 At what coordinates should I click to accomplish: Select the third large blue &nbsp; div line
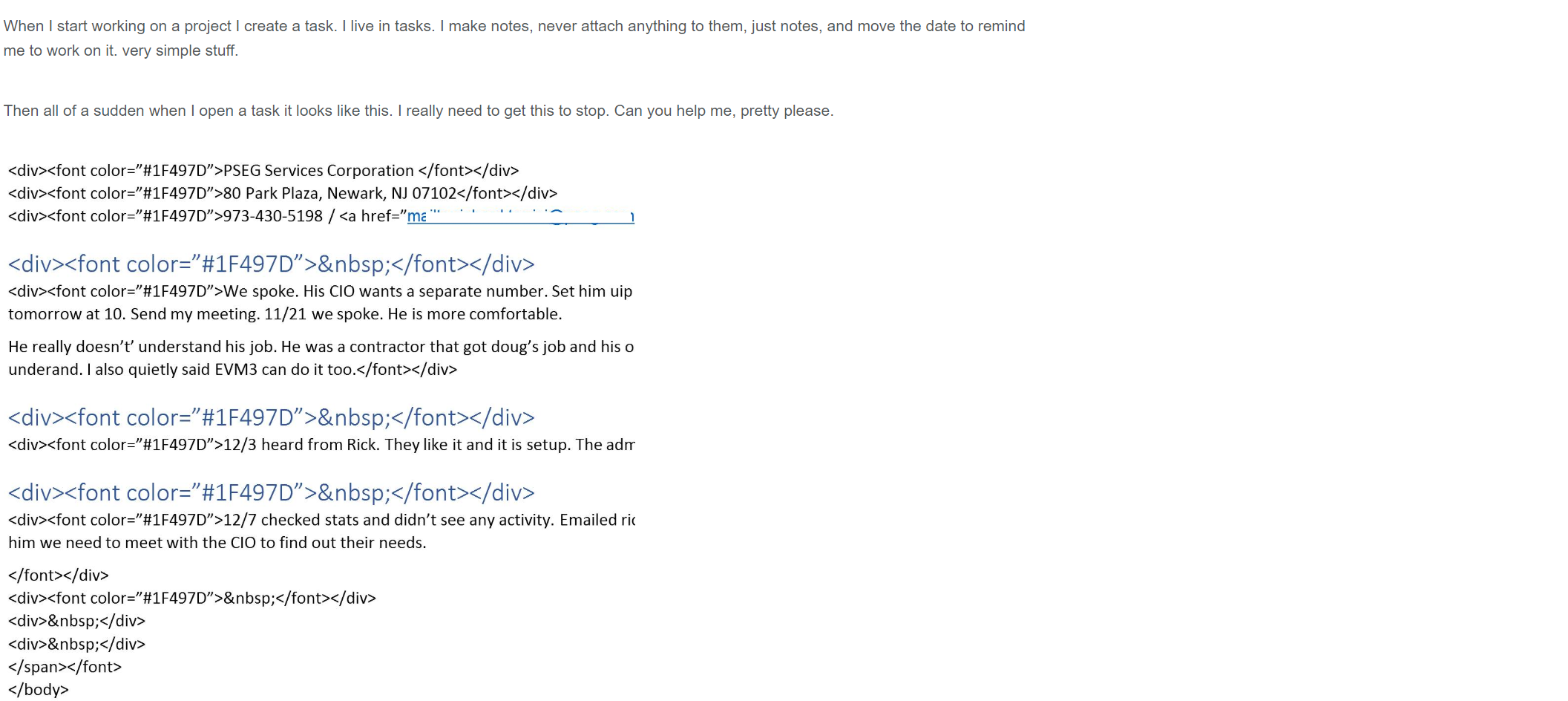click(x=272, y=493)
